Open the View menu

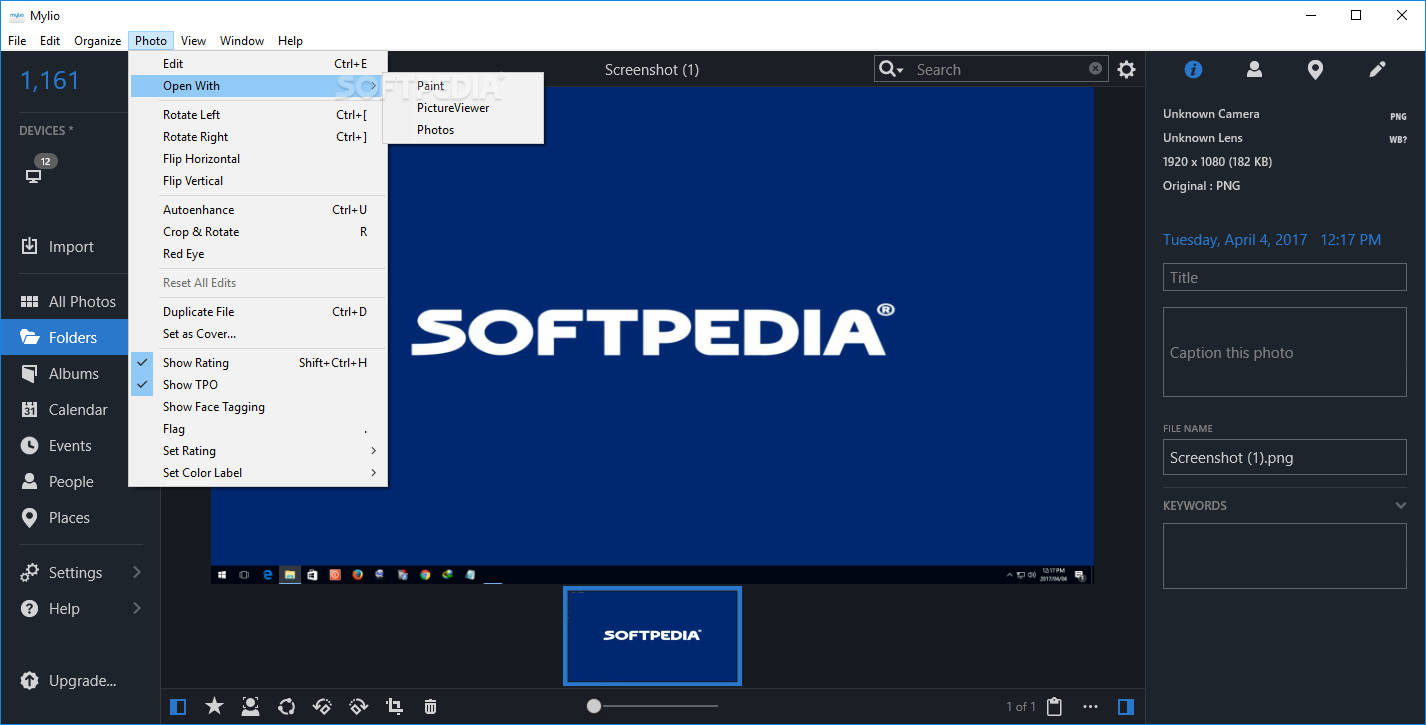pos(194,41)
